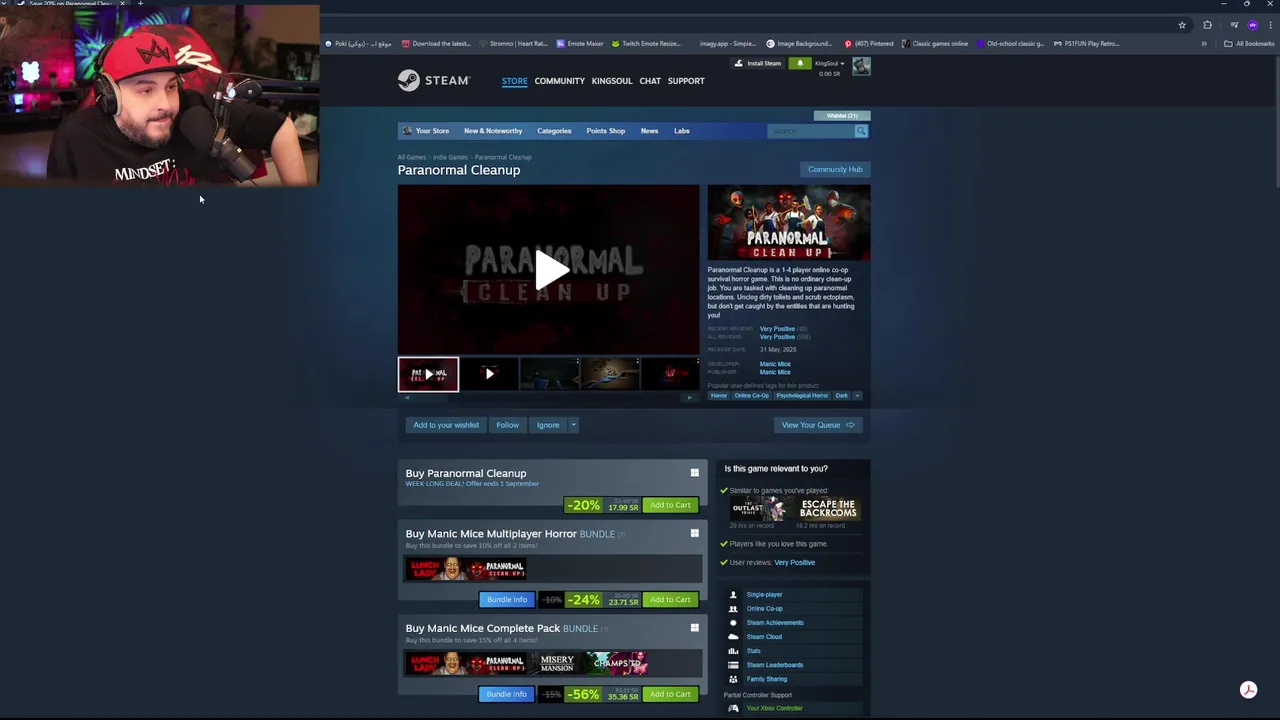Click the Escape the Backrooms image
Viewport: 1280px width, 720px height.
[826, 509]
